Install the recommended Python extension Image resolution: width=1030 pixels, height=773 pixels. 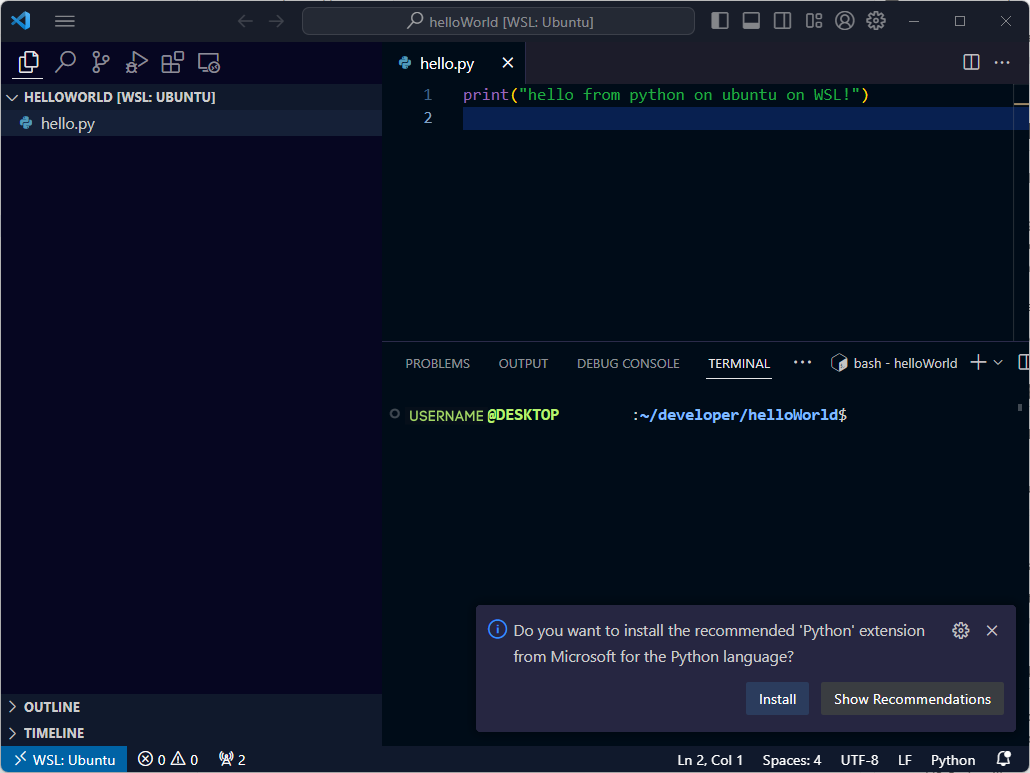[x=777, y=698]
